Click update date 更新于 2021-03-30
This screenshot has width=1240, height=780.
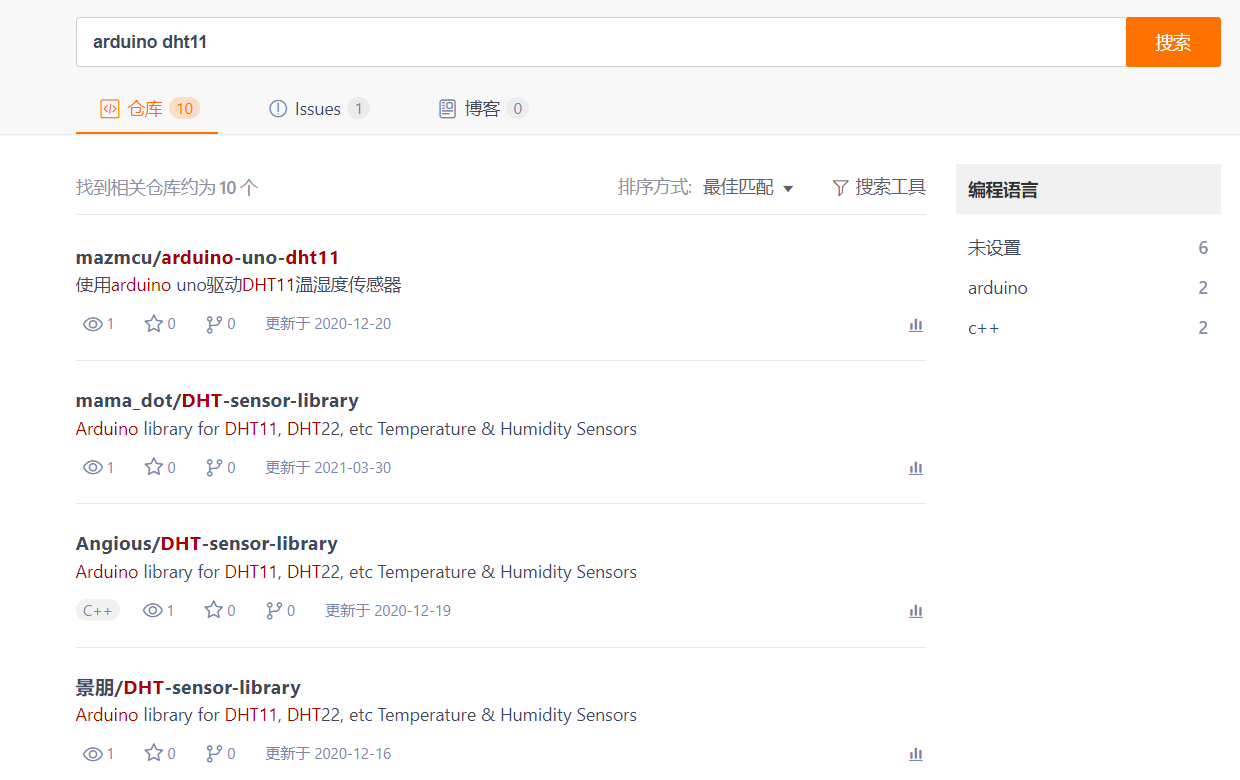tap(328, 467)
